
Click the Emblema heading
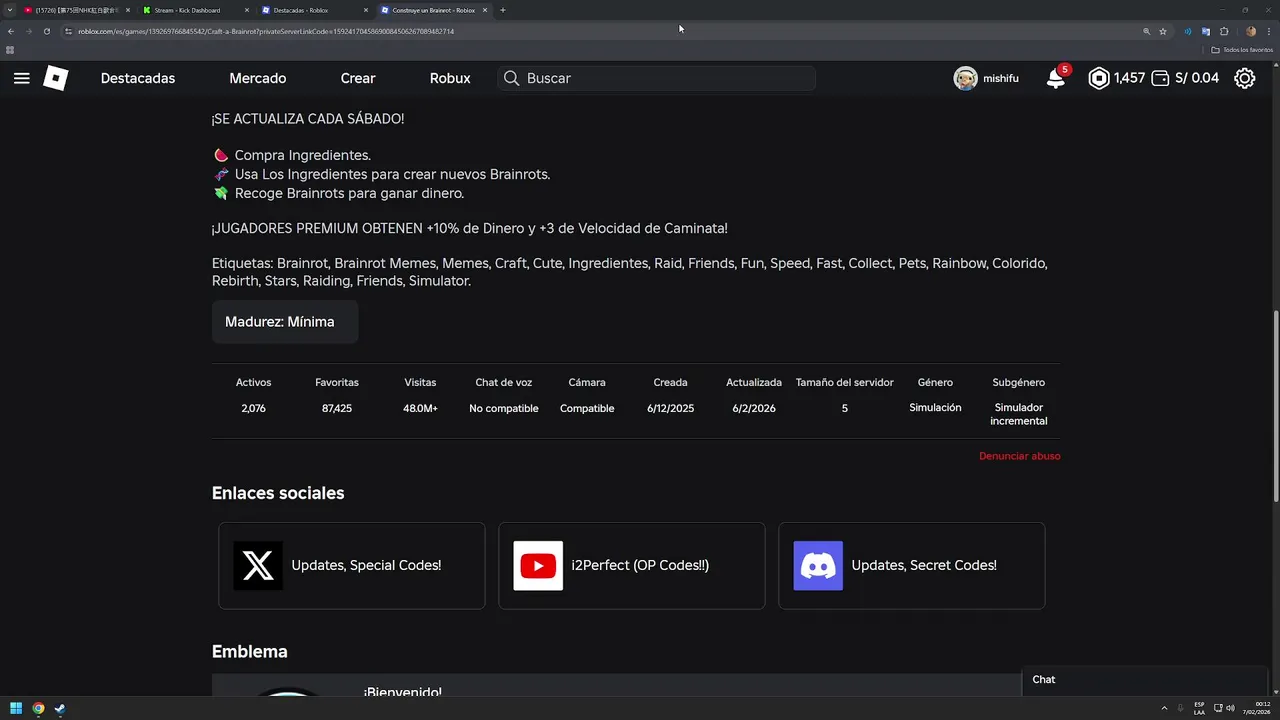(250, 652)
